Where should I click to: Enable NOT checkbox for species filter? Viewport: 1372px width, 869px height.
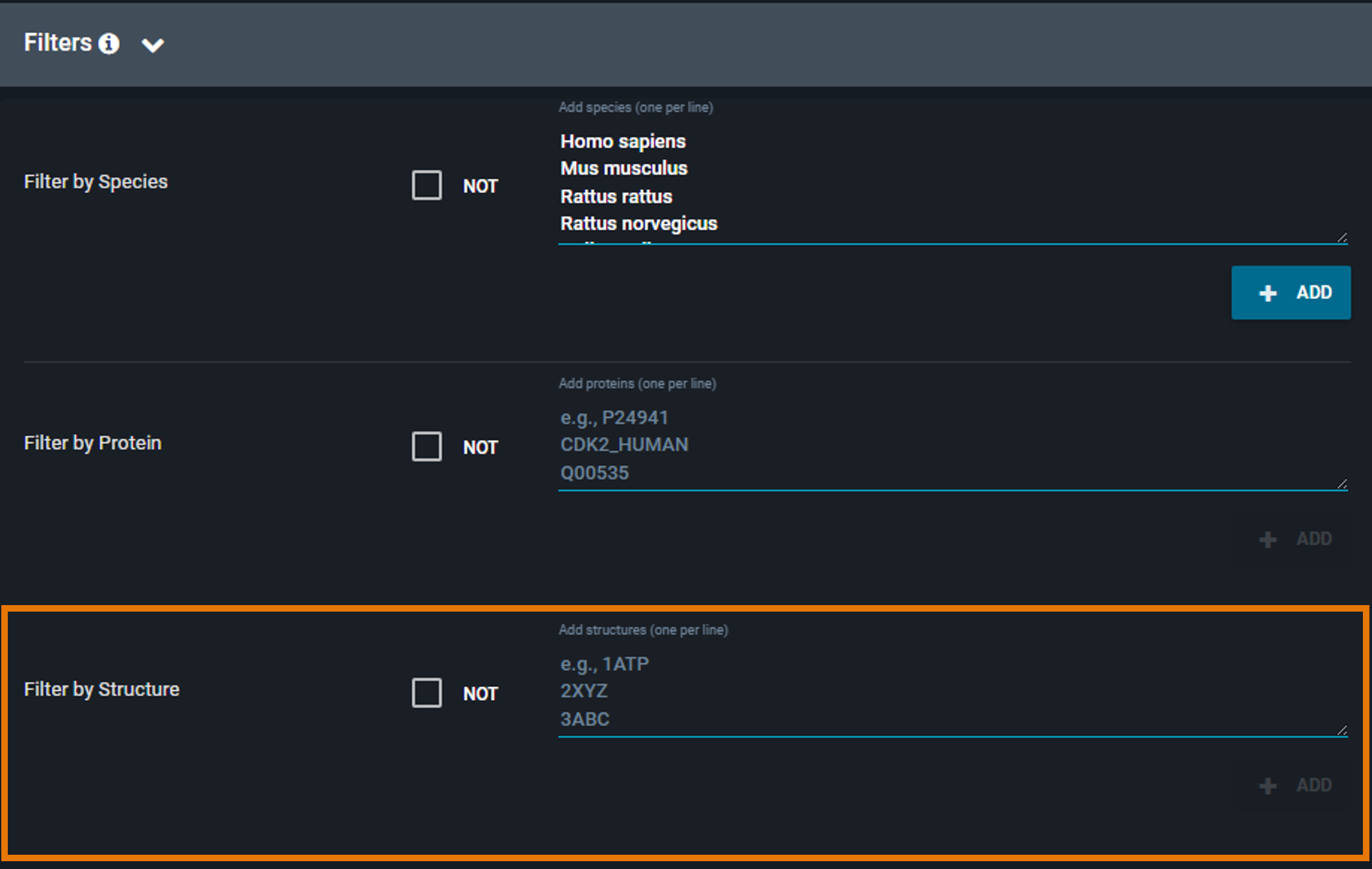click(x=427, y=185)
